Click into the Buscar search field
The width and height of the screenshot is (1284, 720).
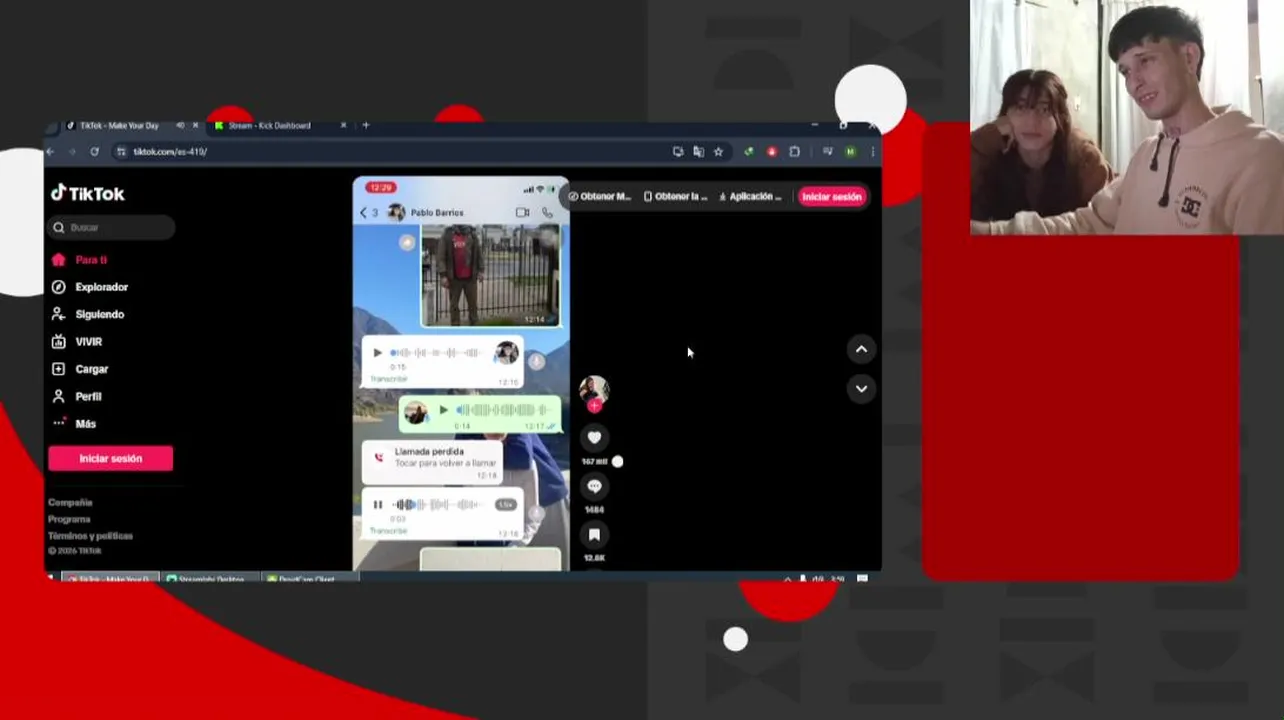(x=111, y=227)
